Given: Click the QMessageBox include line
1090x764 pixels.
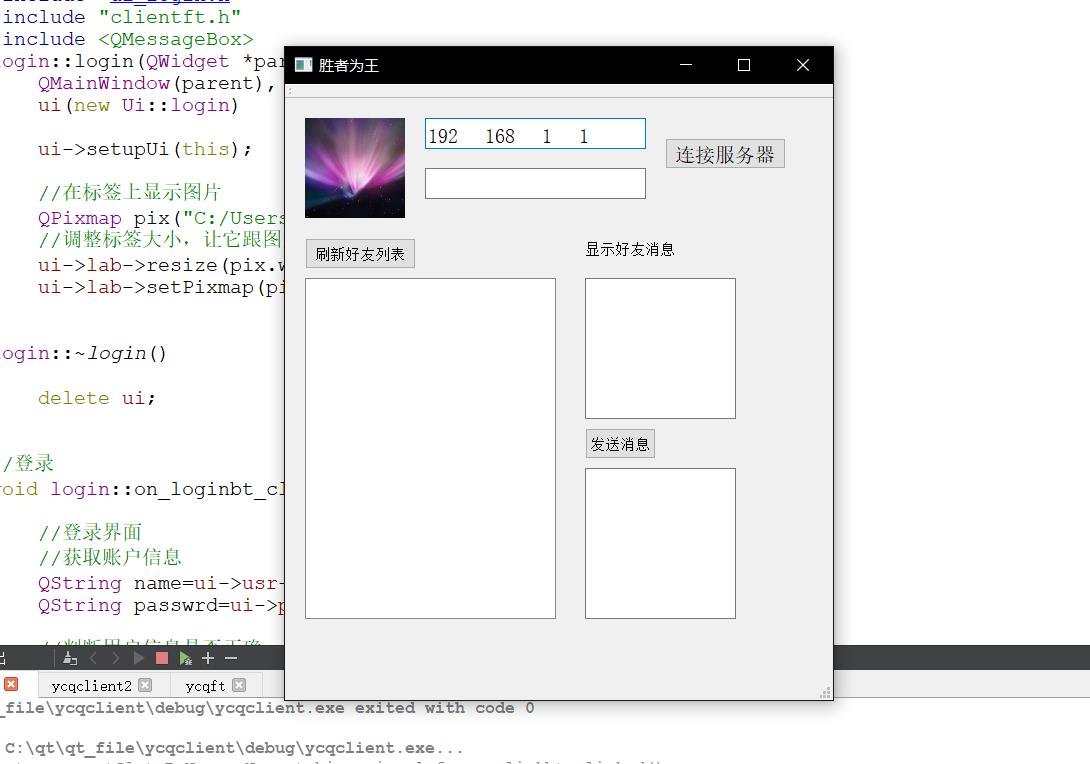Looking at the screenshot, I should [128, 39].
